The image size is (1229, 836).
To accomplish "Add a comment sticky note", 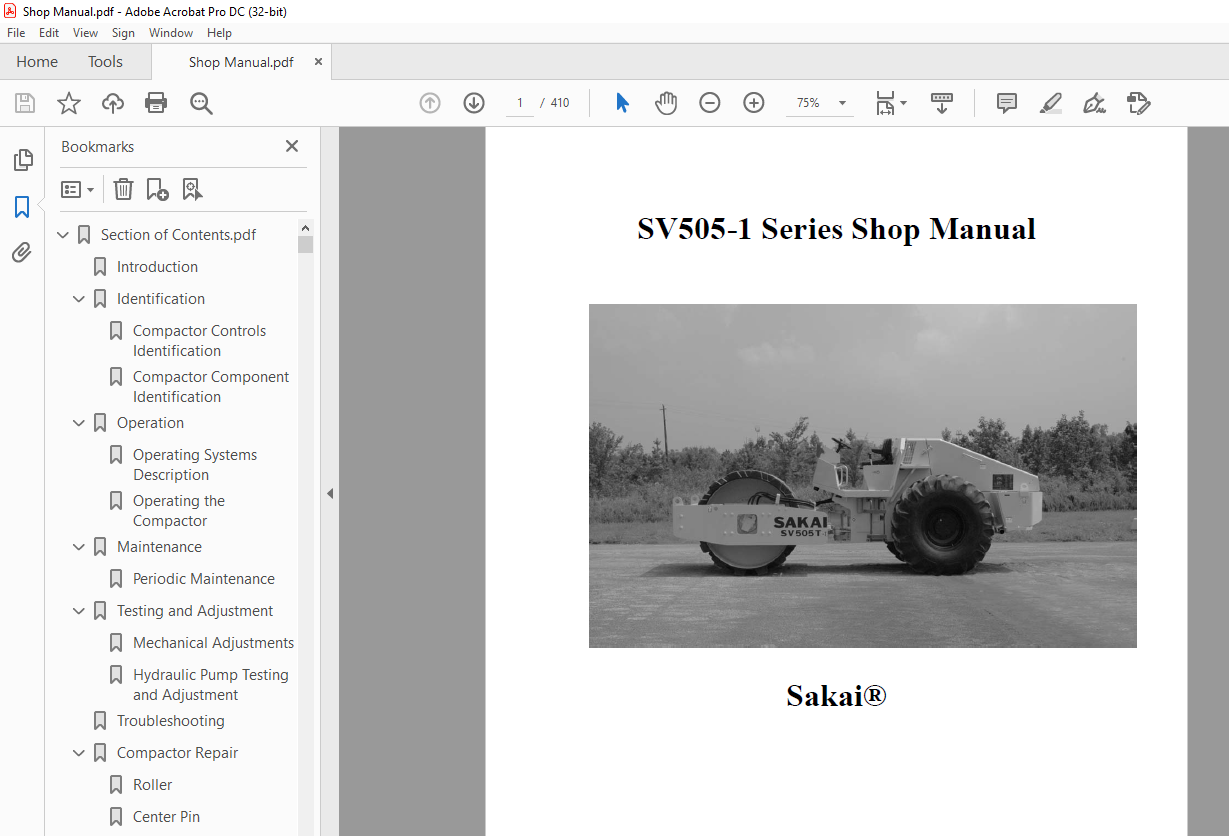I will (x=1007, y=103).
